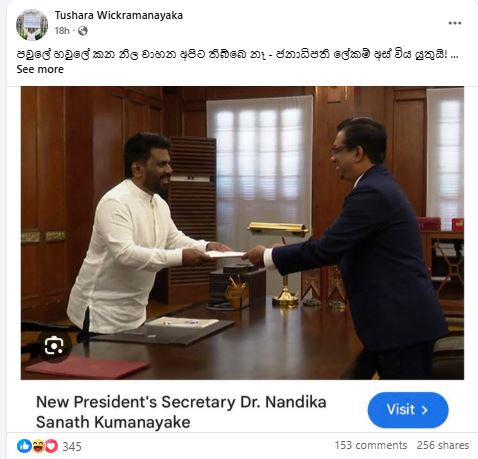This screenshot has width=478, height=459.
Task: Click the truncation ellipsis ending the post text
Action: tap(454, 55)
